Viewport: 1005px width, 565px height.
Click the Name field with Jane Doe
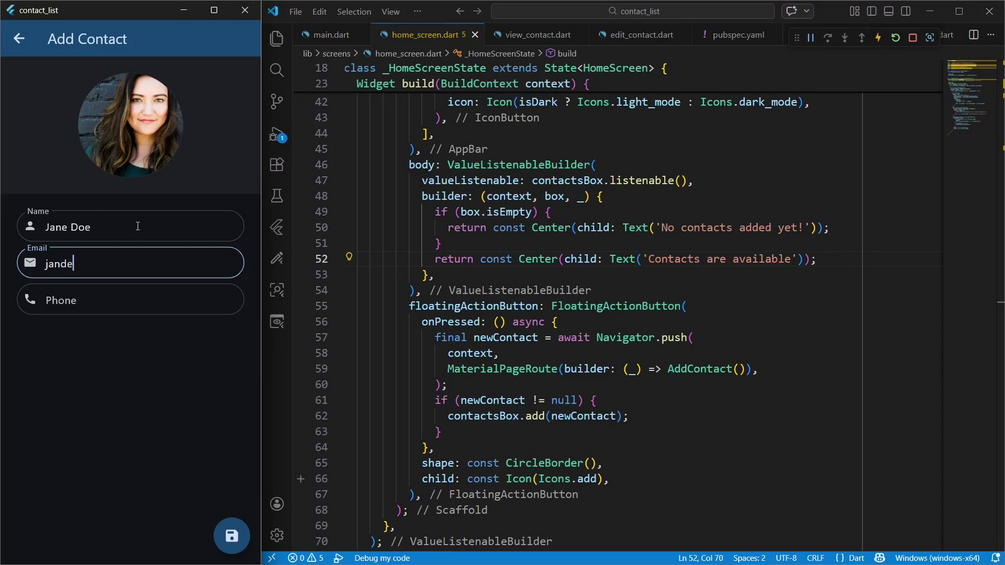(131, 226)
